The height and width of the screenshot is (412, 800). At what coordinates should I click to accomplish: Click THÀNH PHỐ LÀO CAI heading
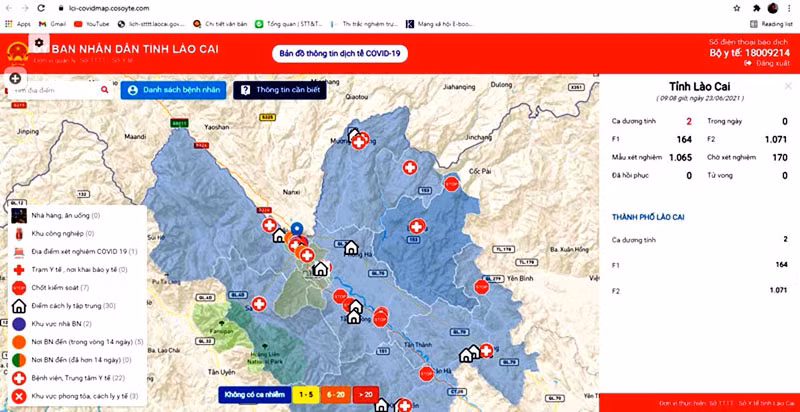click(x=648, y=217)
